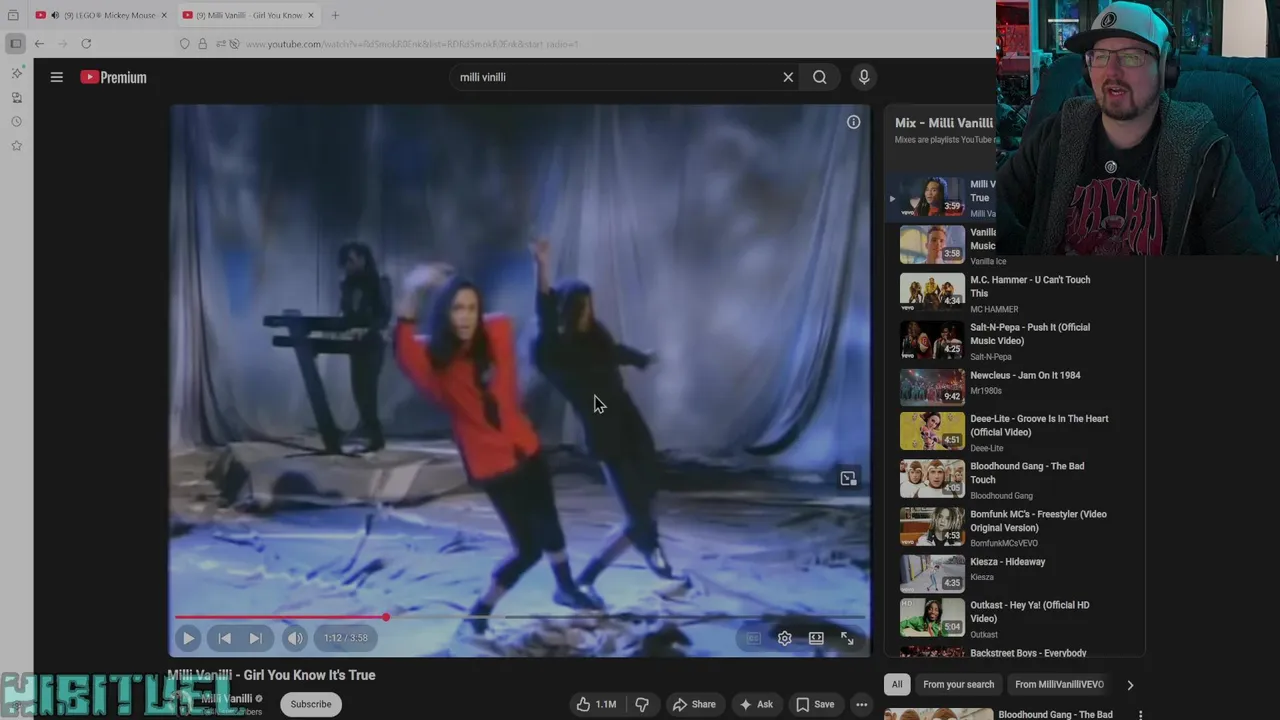
Task: Open browser AI sparkle sidebar icon
Action: pyautogui.click(x=16, y=73)
